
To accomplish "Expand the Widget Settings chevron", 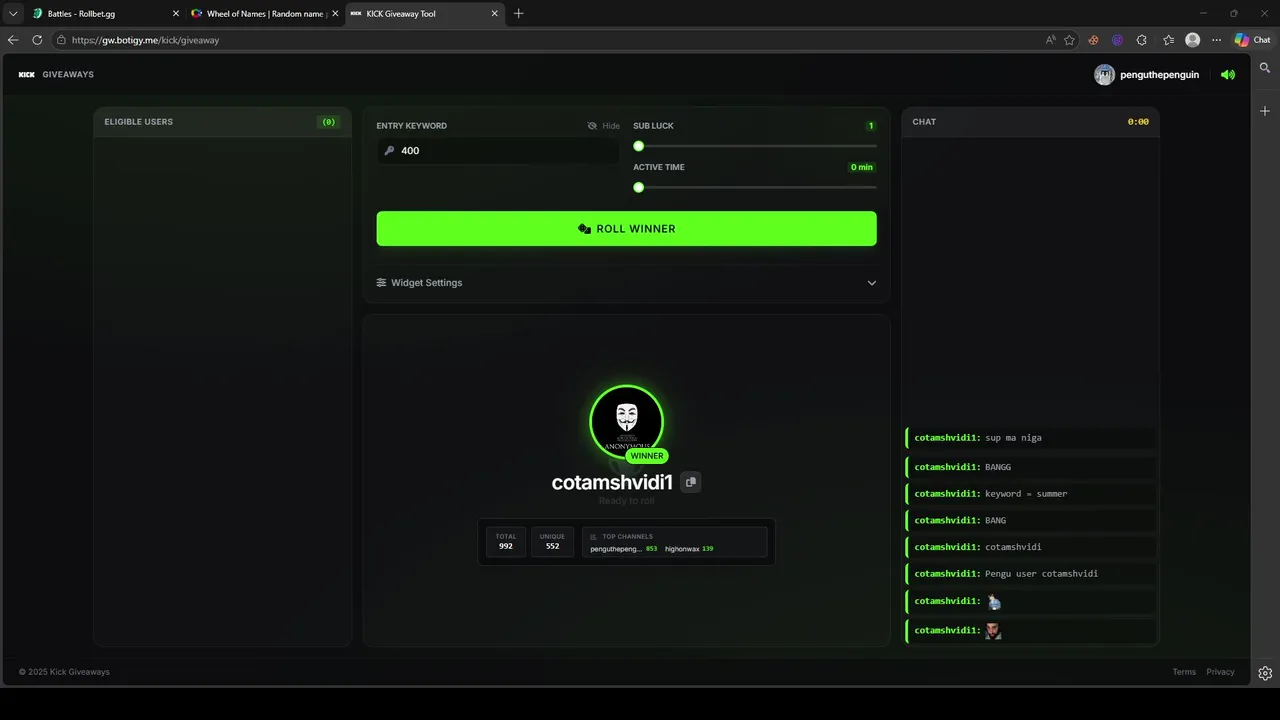I will tap(871, 283).
